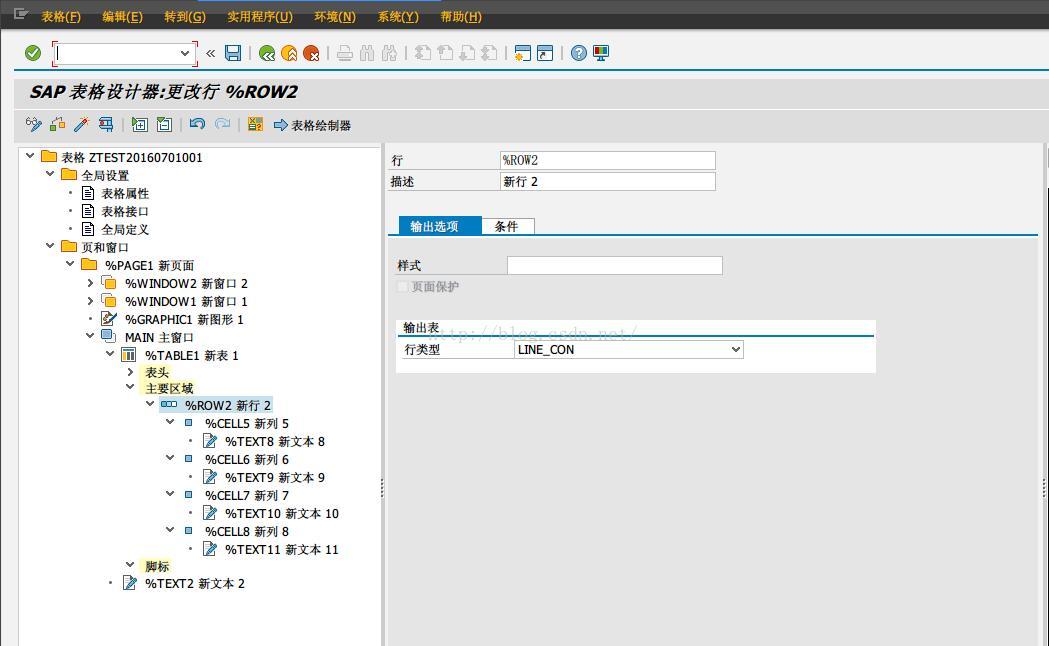This screenshot has width=1049, height=646.
Task: Open the 帮助(H) menu
Action: click(461, 17)
